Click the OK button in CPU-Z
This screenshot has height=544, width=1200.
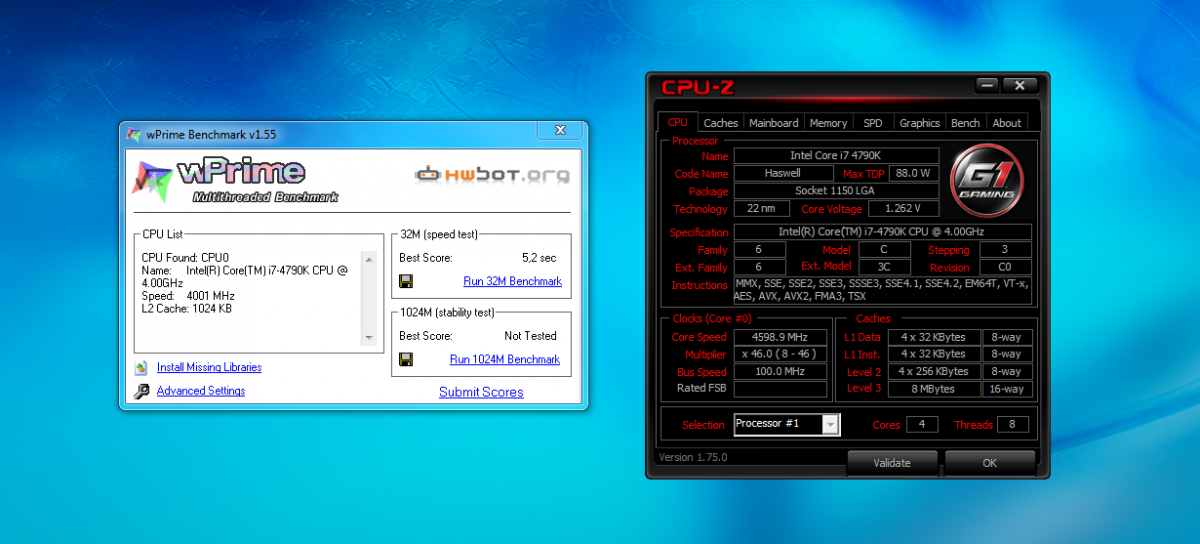pyautogui.click(x=989, y=463)
